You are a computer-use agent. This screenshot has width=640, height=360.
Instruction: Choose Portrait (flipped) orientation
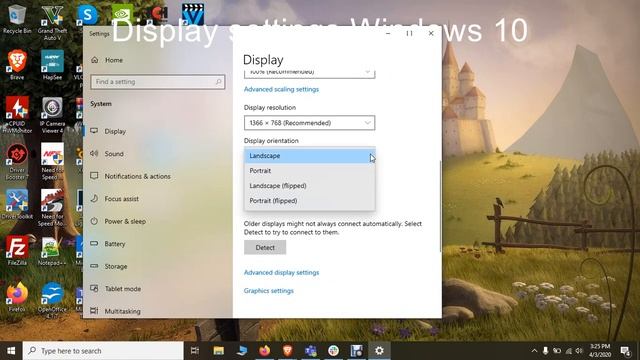pyautogui.click(x=309, y=201)
